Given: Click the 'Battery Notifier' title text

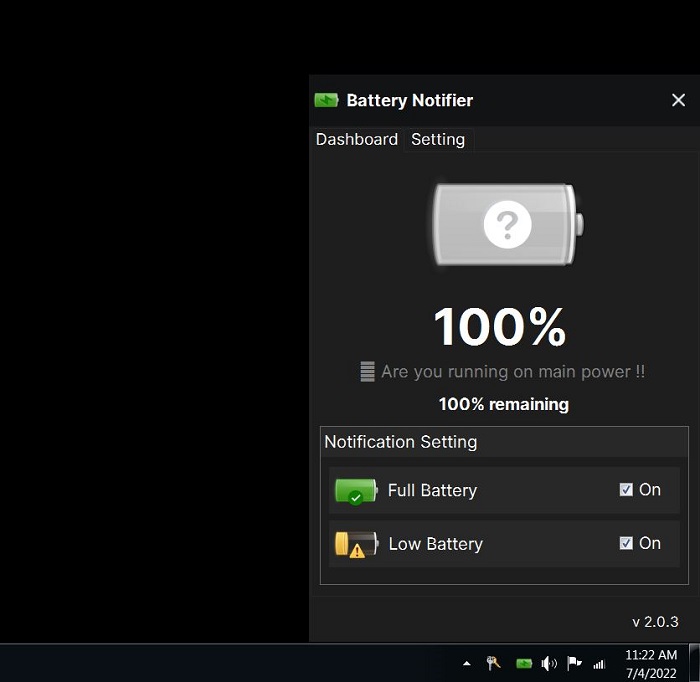Looking at the screenshot, I should click(x=409, y=100).
